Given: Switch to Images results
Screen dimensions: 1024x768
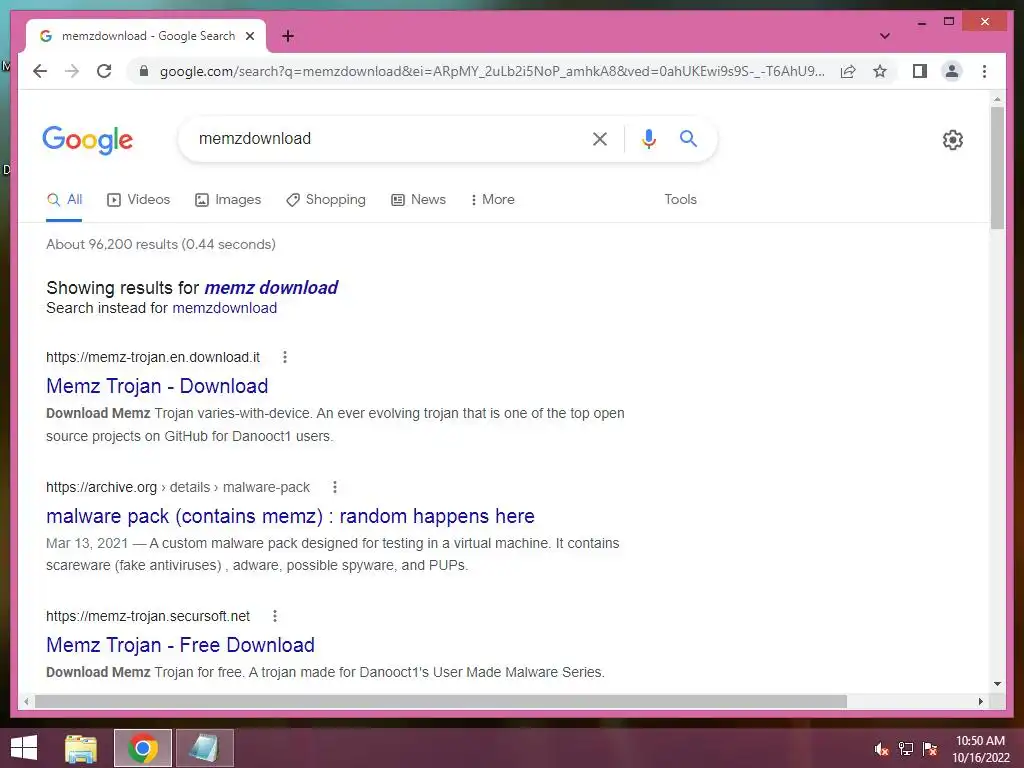Looking at the screenshot, I should (x=228, y=200).
